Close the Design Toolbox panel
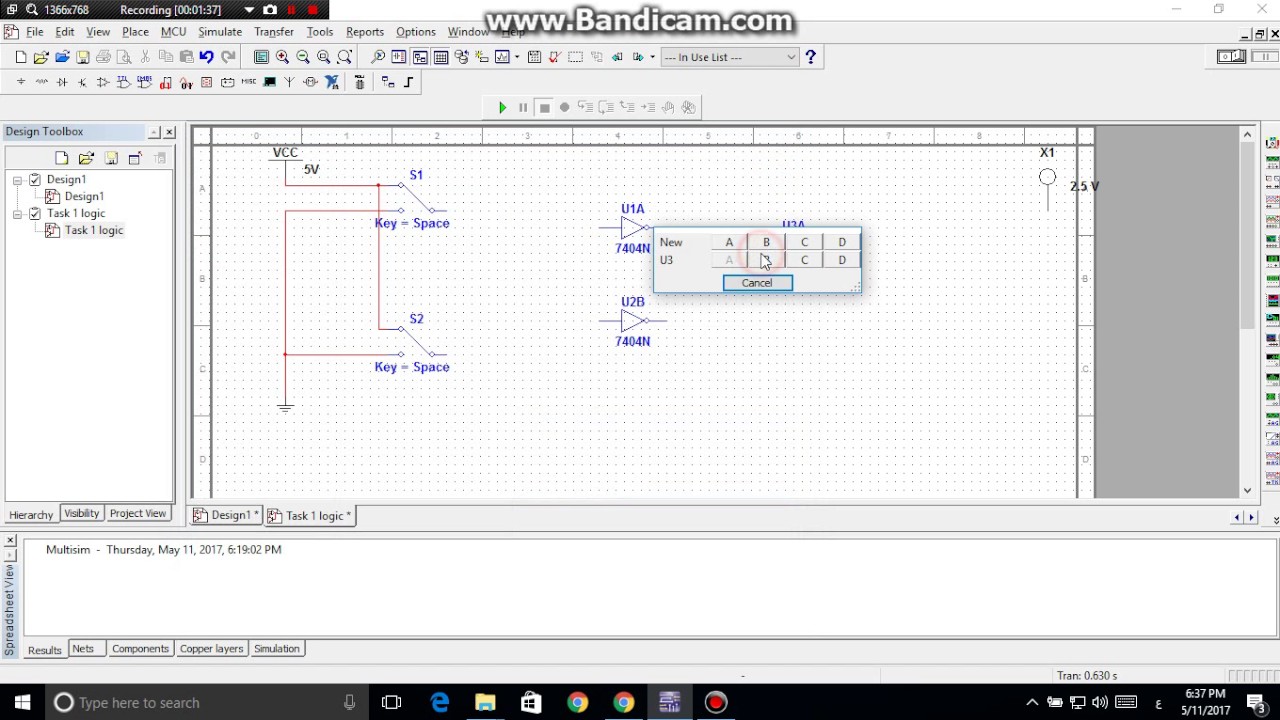 coord(169,132)
